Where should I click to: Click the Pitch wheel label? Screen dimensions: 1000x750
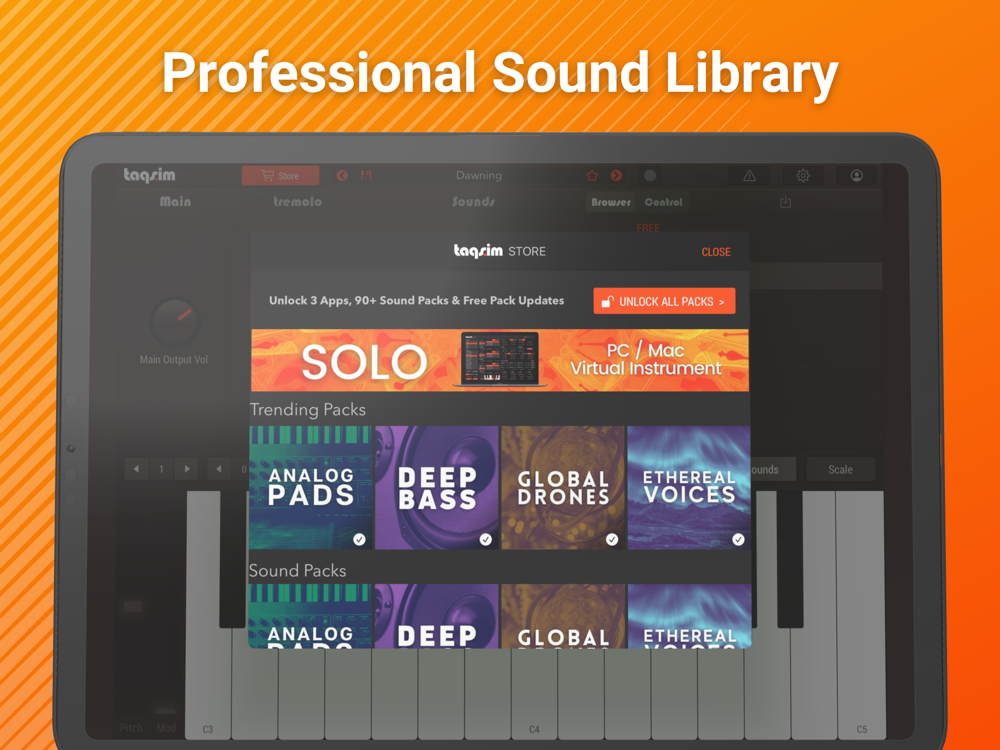tap(131, 728)
